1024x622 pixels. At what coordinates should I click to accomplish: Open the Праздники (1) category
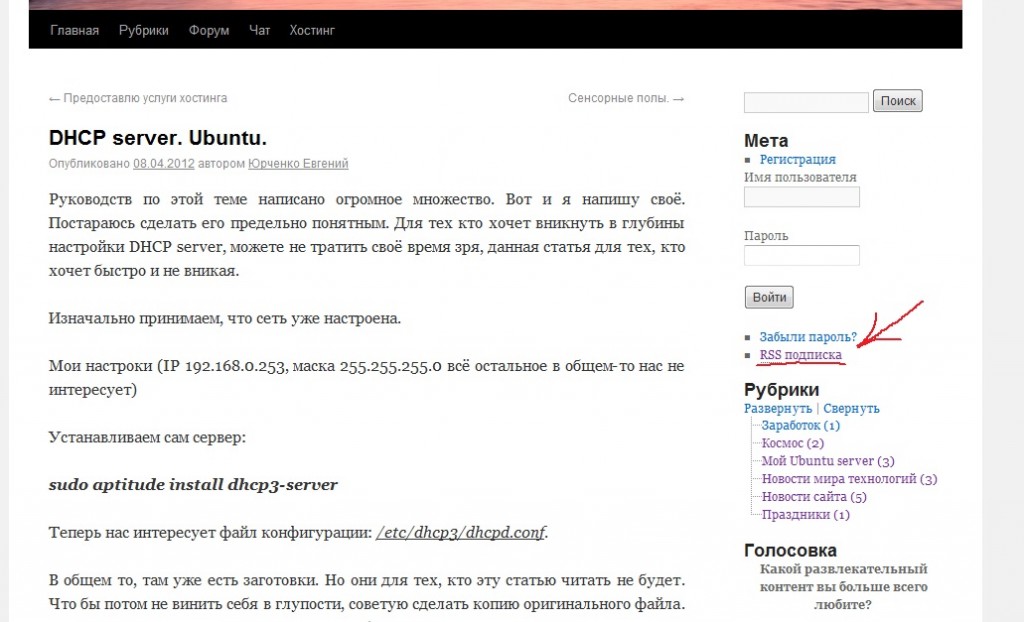click(x=806, y=515)
